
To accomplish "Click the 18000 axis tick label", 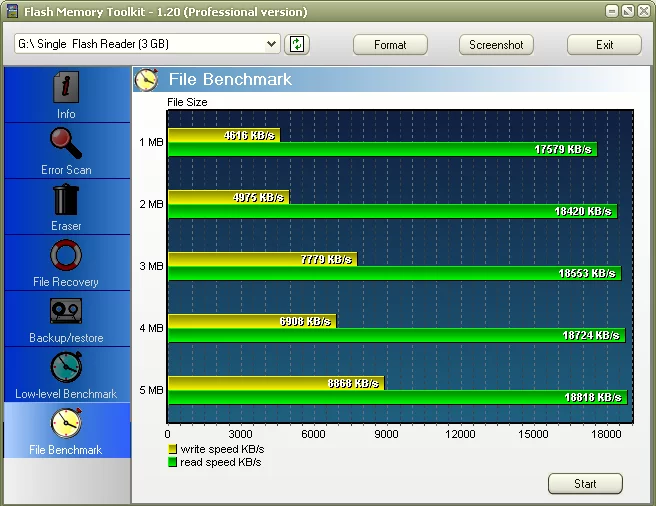I will (x=606, y=434).
